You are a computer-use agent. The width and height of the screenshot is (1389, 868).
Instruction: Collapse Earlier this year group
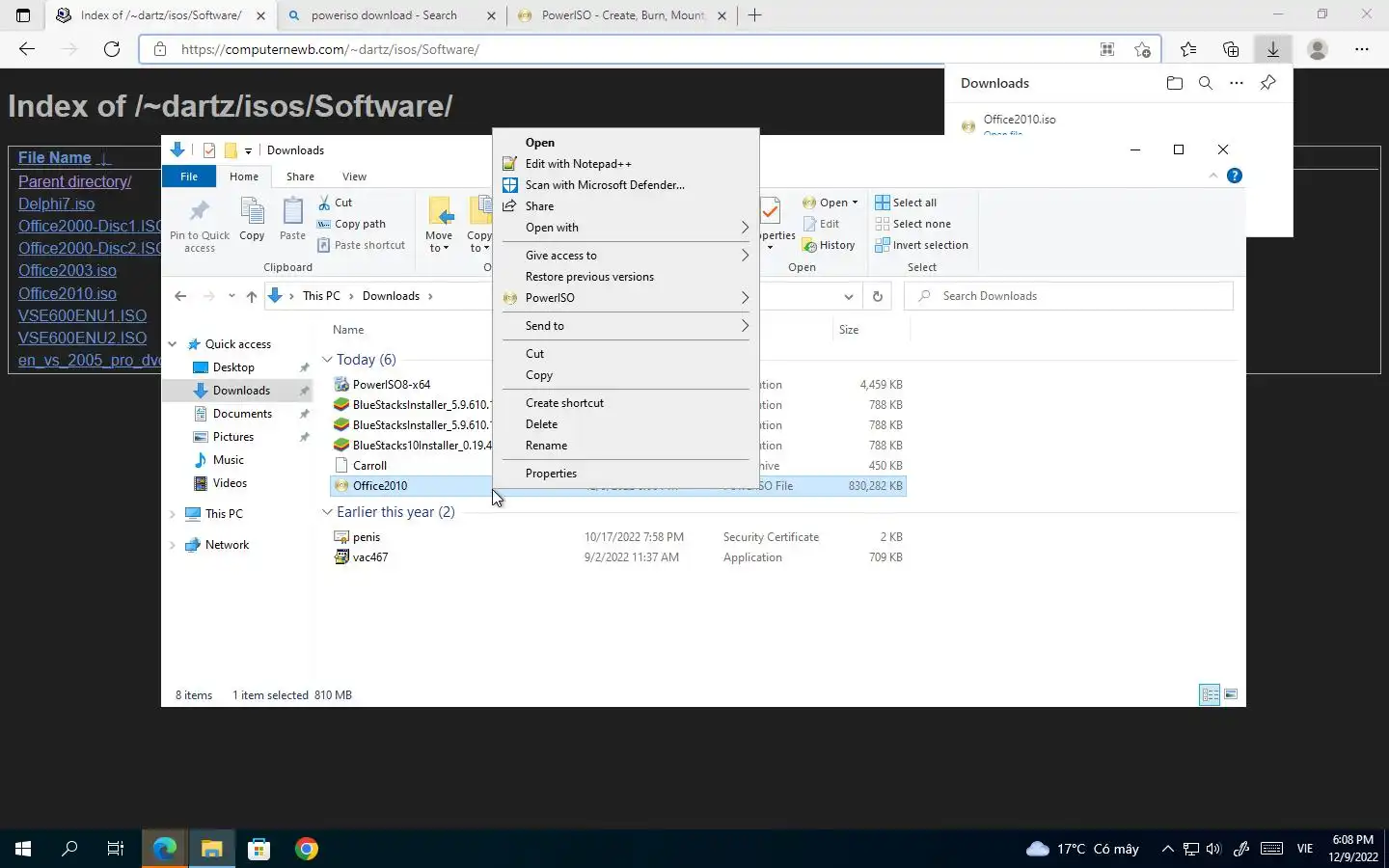click(x=327, y=512)
